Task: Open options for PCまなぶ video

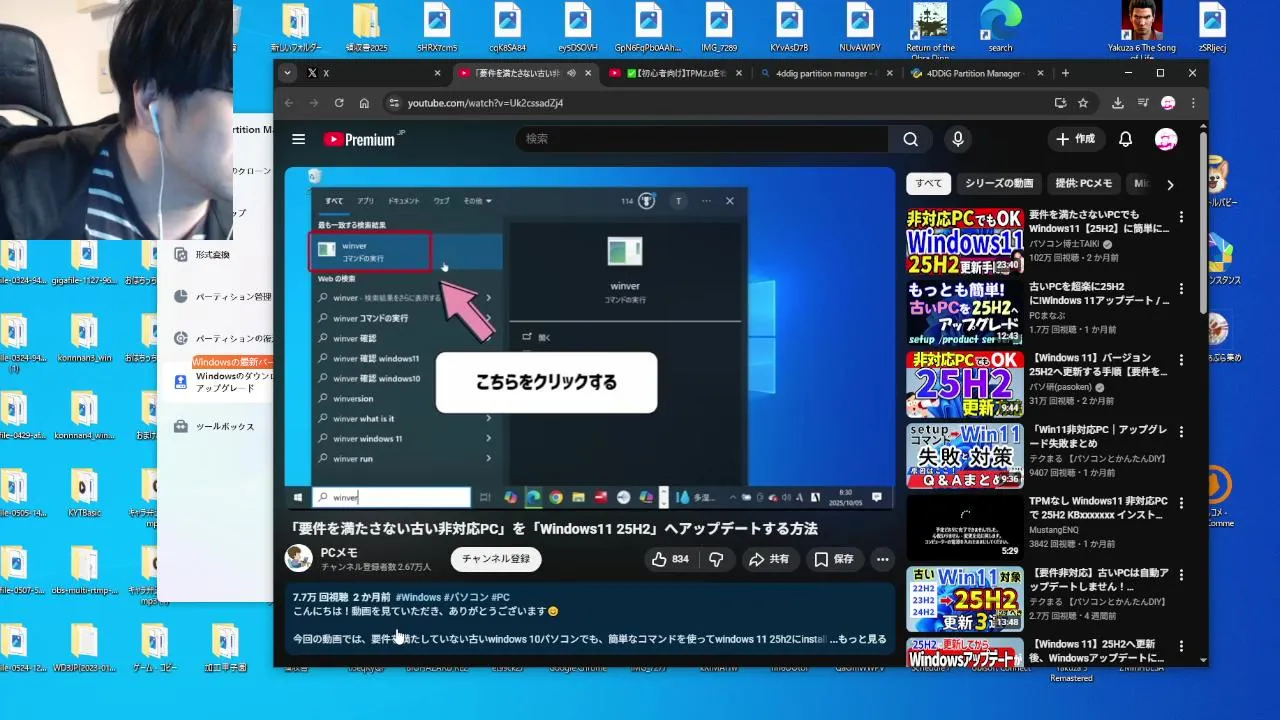Action: click(x=1181, y=289)
